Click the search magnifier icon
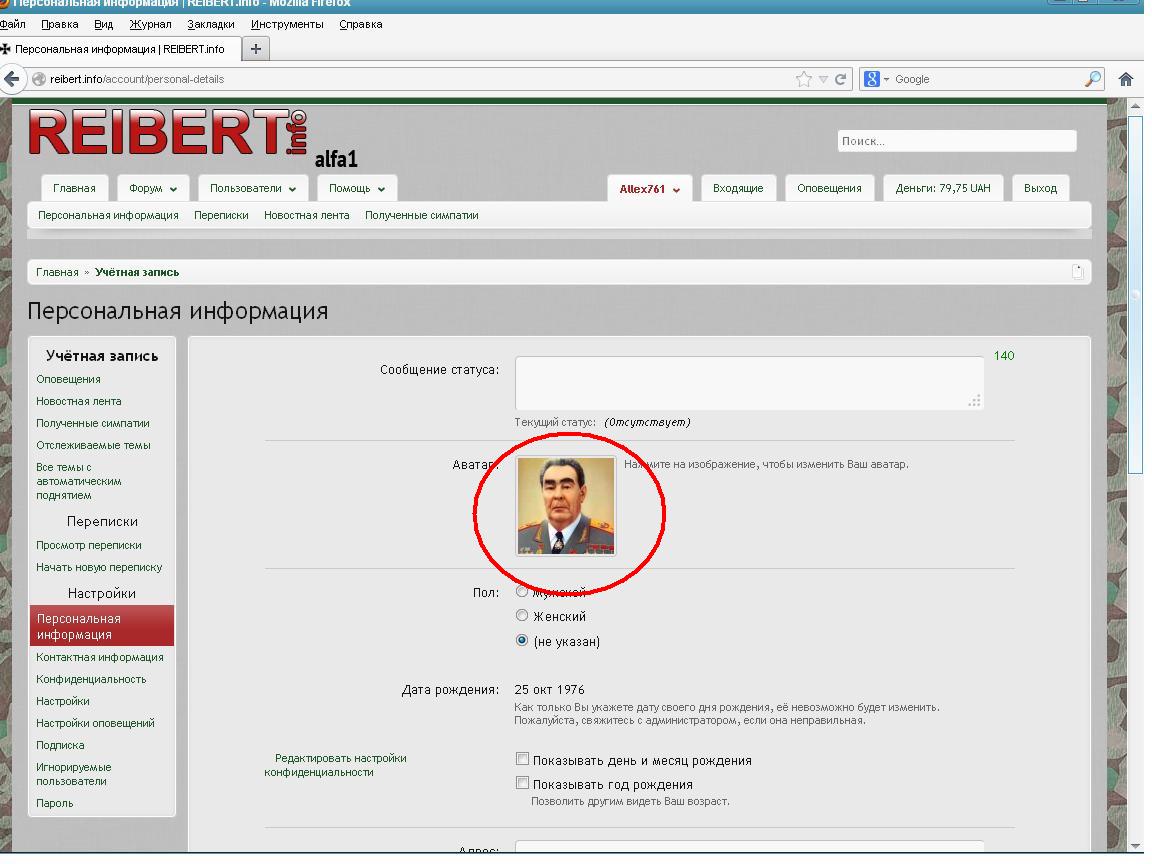This screenshot has height=864, width=1152. point(1094,79)
